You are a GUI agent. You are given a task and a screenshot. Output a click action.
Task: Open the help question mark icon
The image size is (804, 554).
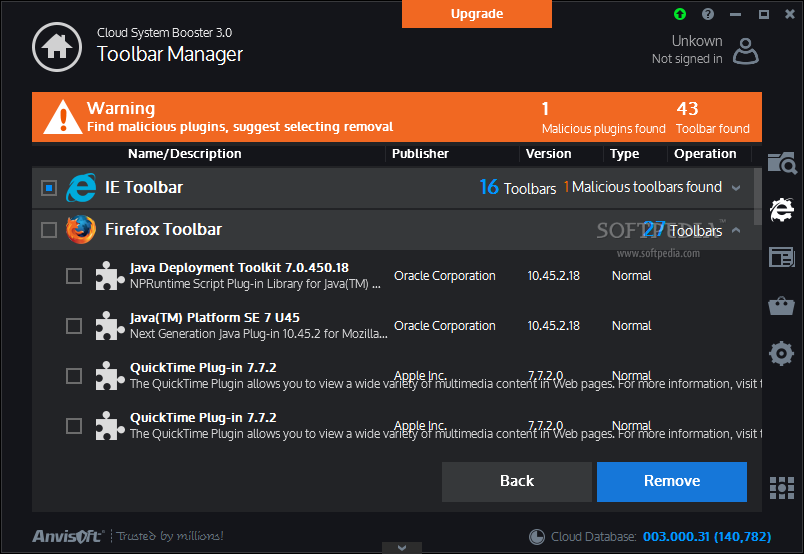[708, 14]
